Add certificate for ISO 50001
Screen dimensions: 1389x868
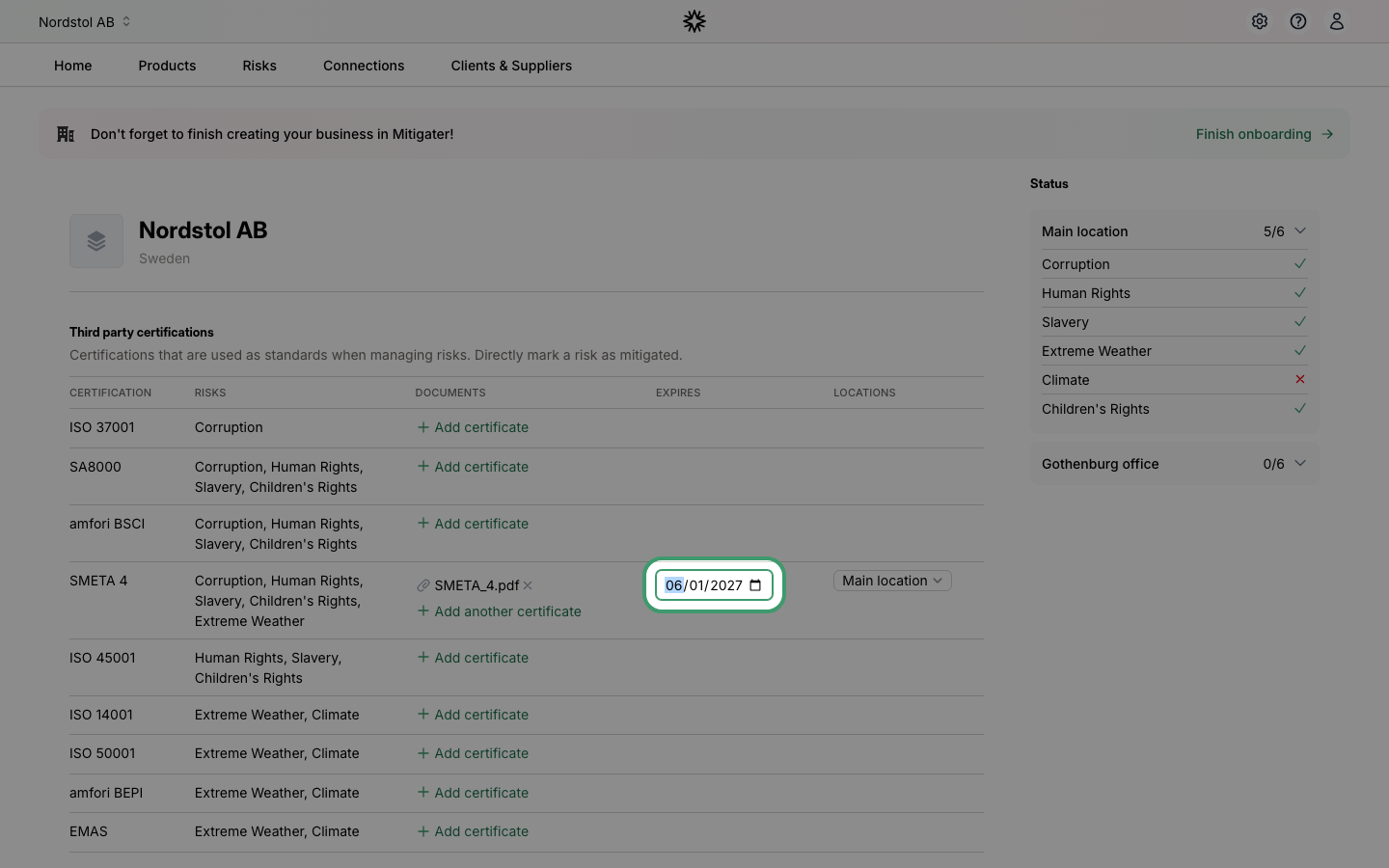coord(473,753)
